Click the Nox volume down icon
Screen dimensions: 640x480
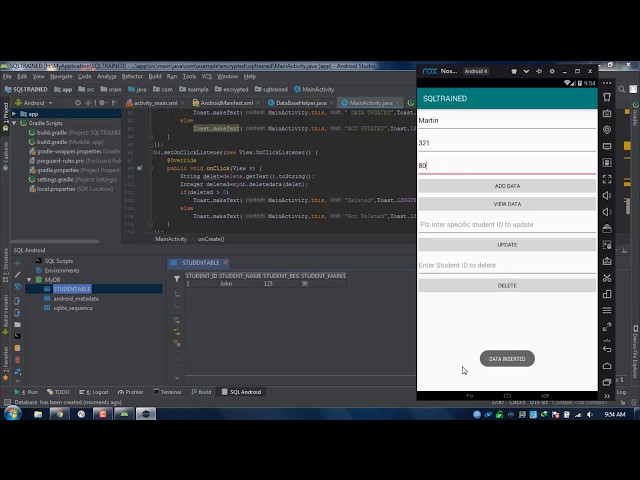pos(607,212)
